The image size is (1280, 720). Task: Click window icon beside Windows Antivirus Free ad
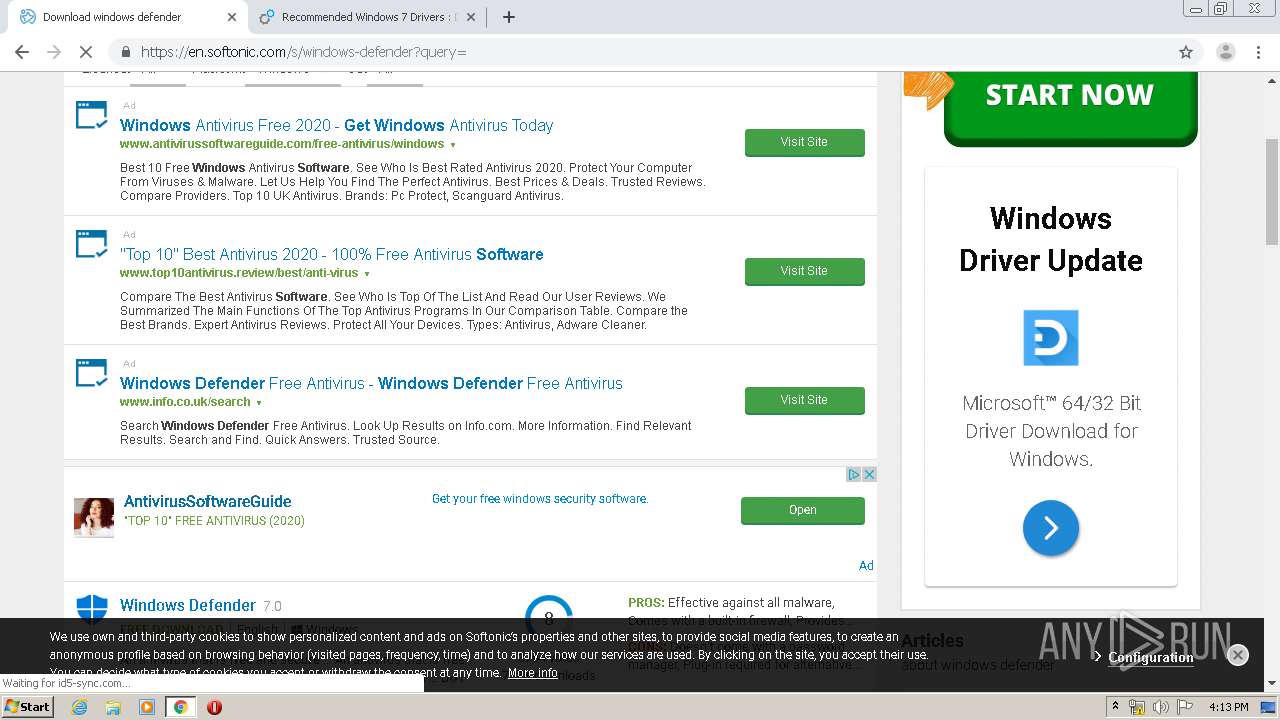[92, 115]
